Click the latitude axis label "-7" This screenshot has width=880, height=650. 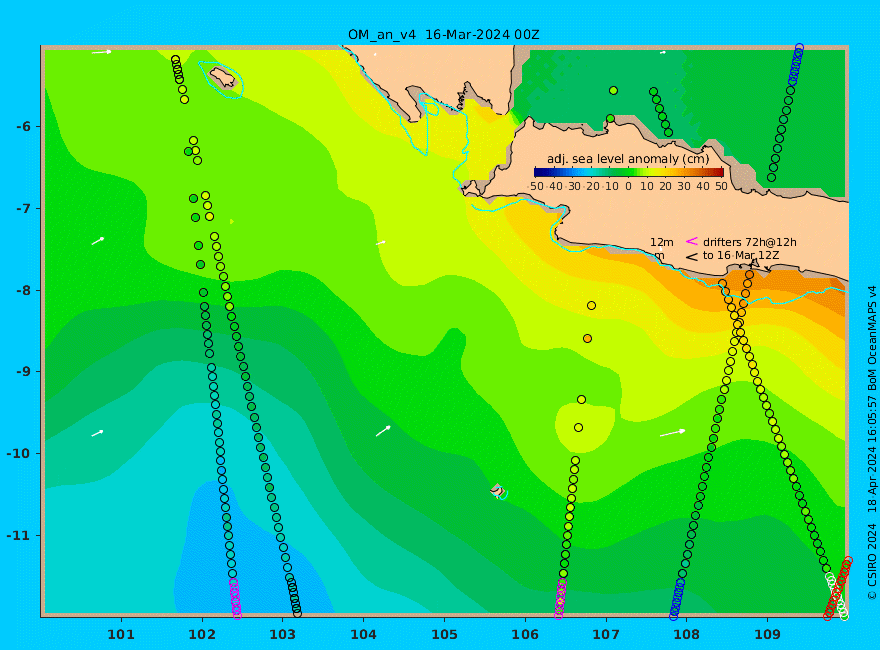pyautogui.click(x=23, y=209)
